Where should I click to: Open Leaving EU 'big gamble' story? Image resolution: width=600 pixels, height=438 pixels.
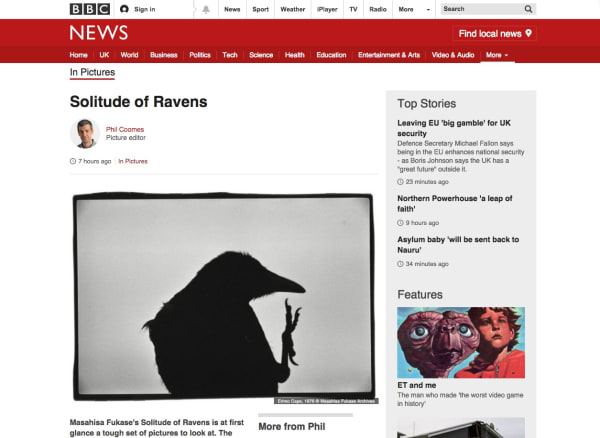[x=454, y=128]
